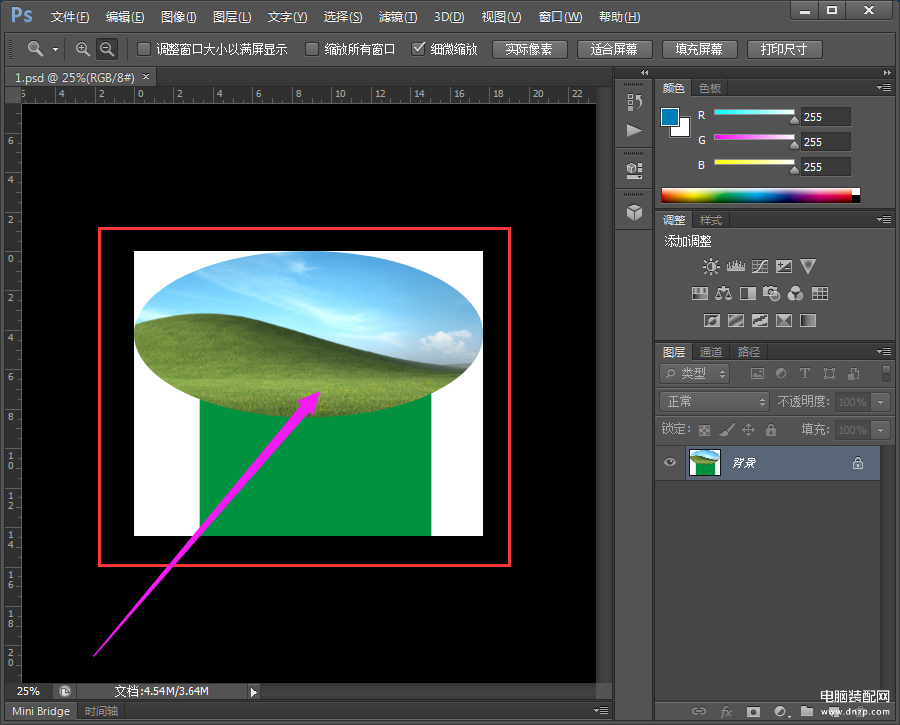
Task: Add a Levels adjustment histogram icon
Action: pos(735,266)
